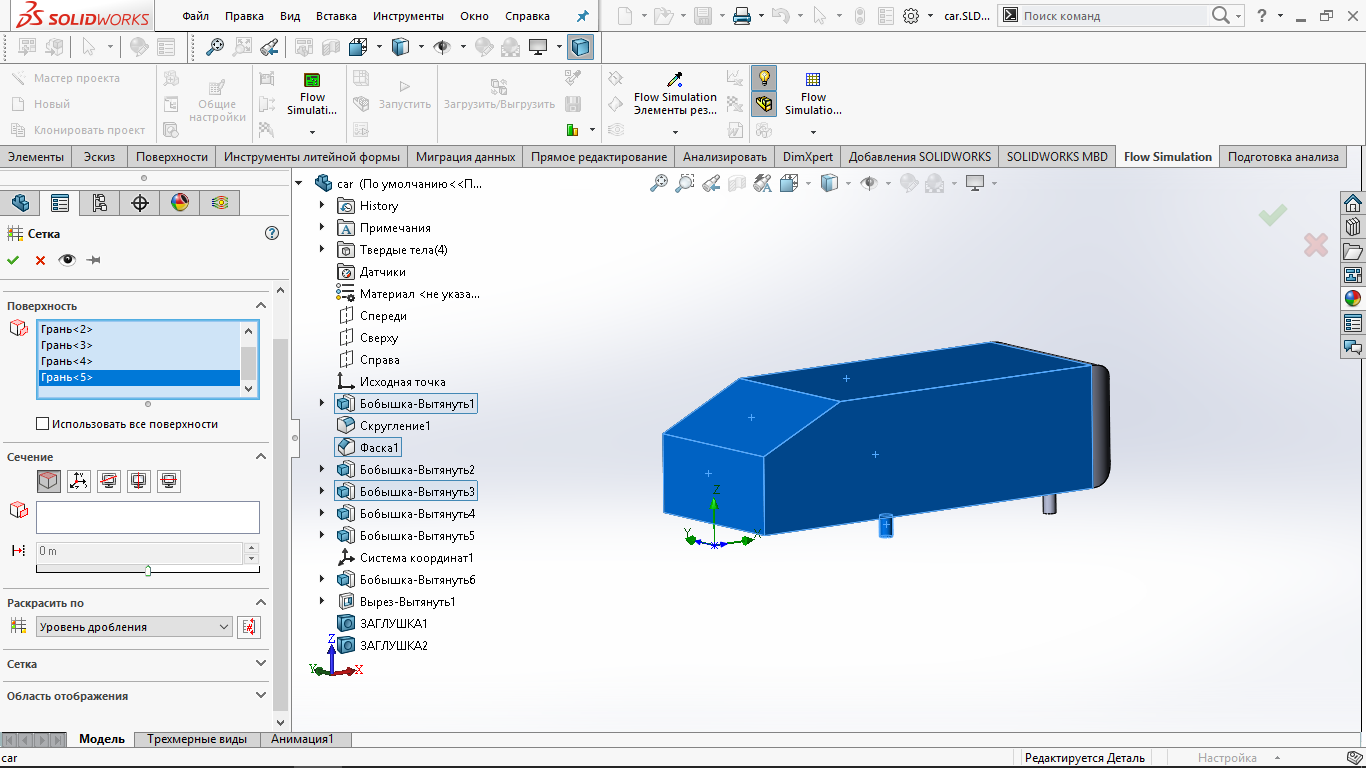Discard changes via viewport red X

point(1316,244)
